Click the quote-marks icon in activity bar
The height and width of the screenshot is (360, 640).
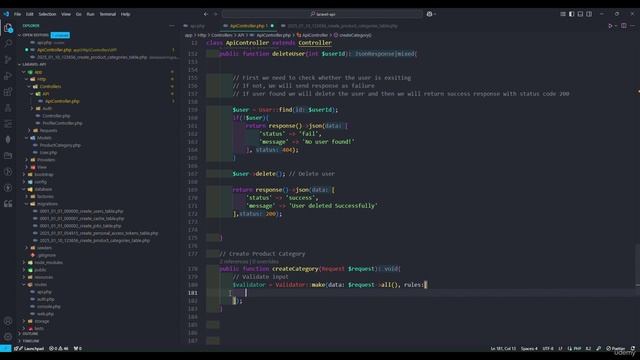[8, 204]
